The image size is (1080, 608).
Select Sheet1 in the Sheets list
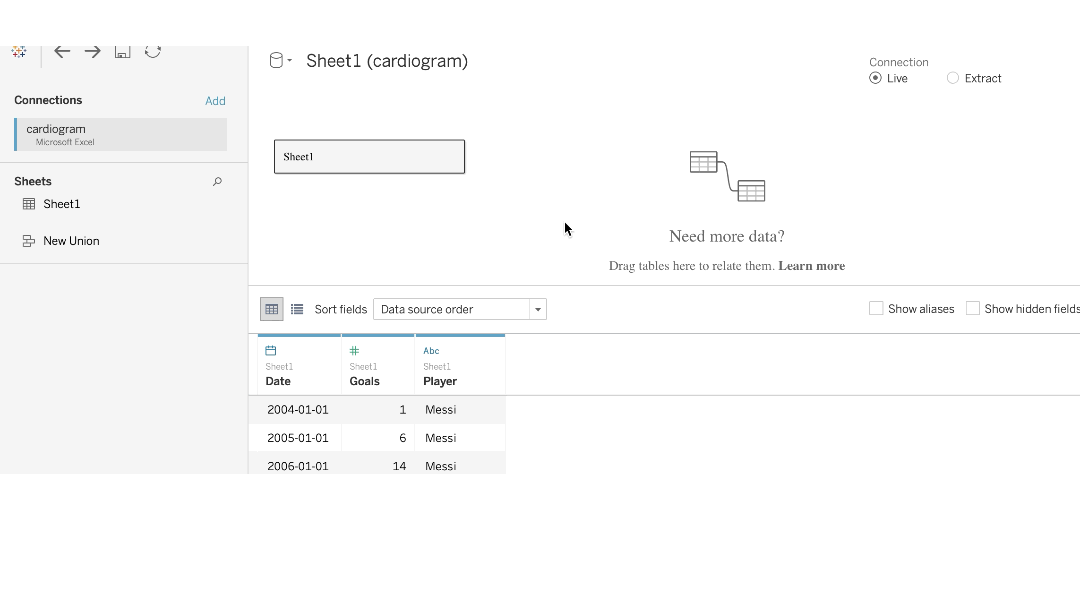click(61, 204)
